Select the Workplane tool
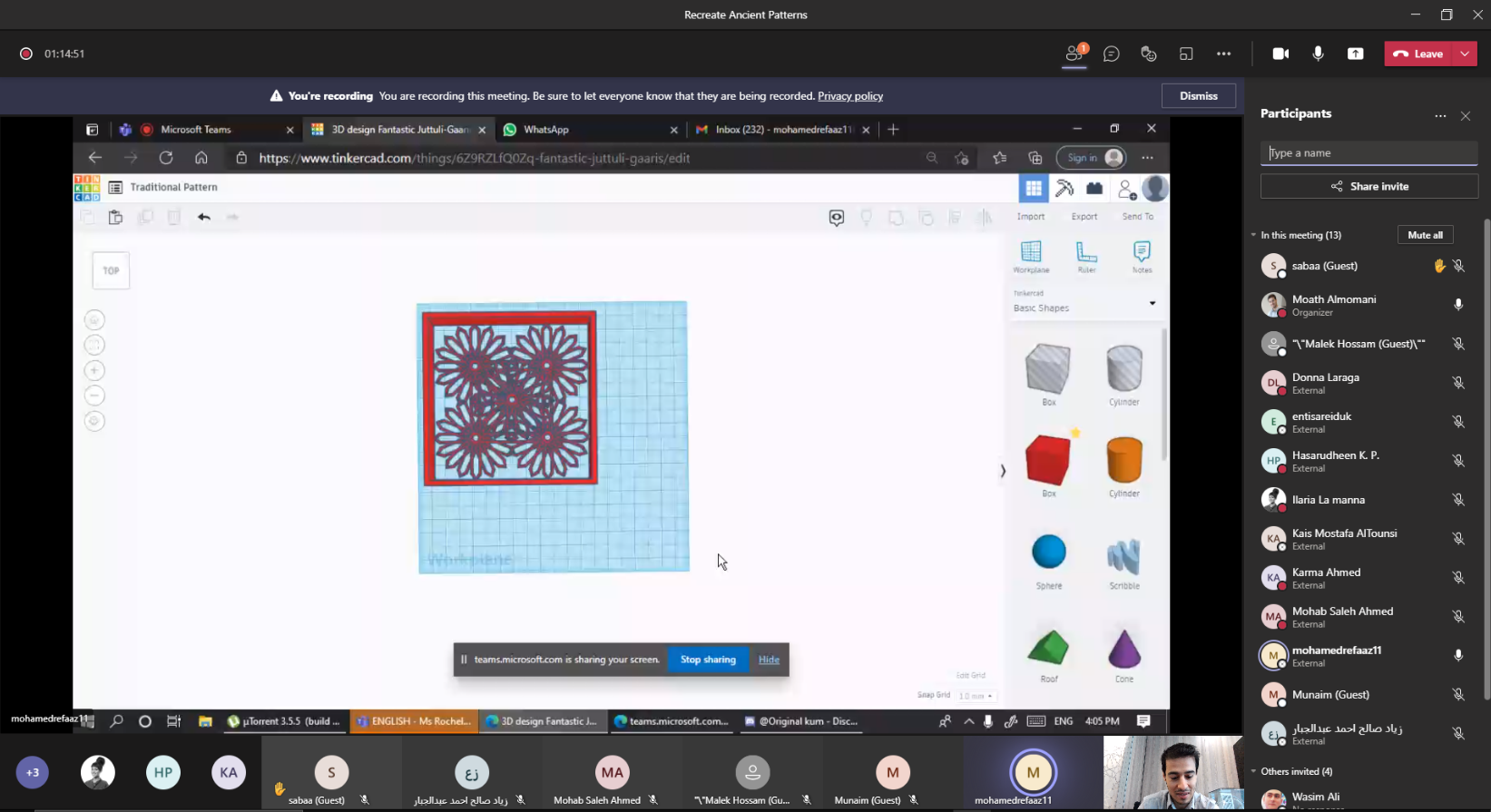Screen dimensions: 1491x812 pyautogui.click(x=1031, y=257)
